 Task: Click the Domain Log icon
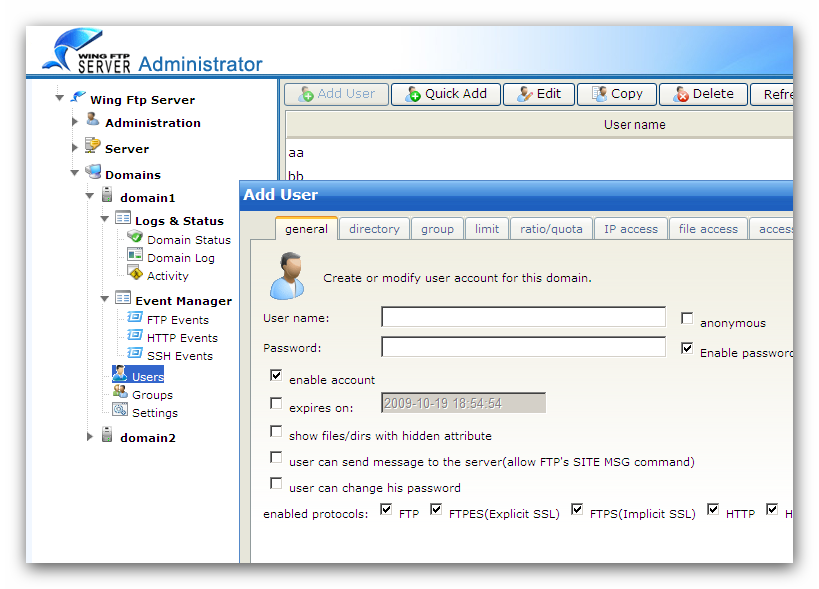[x=135, y=255]
